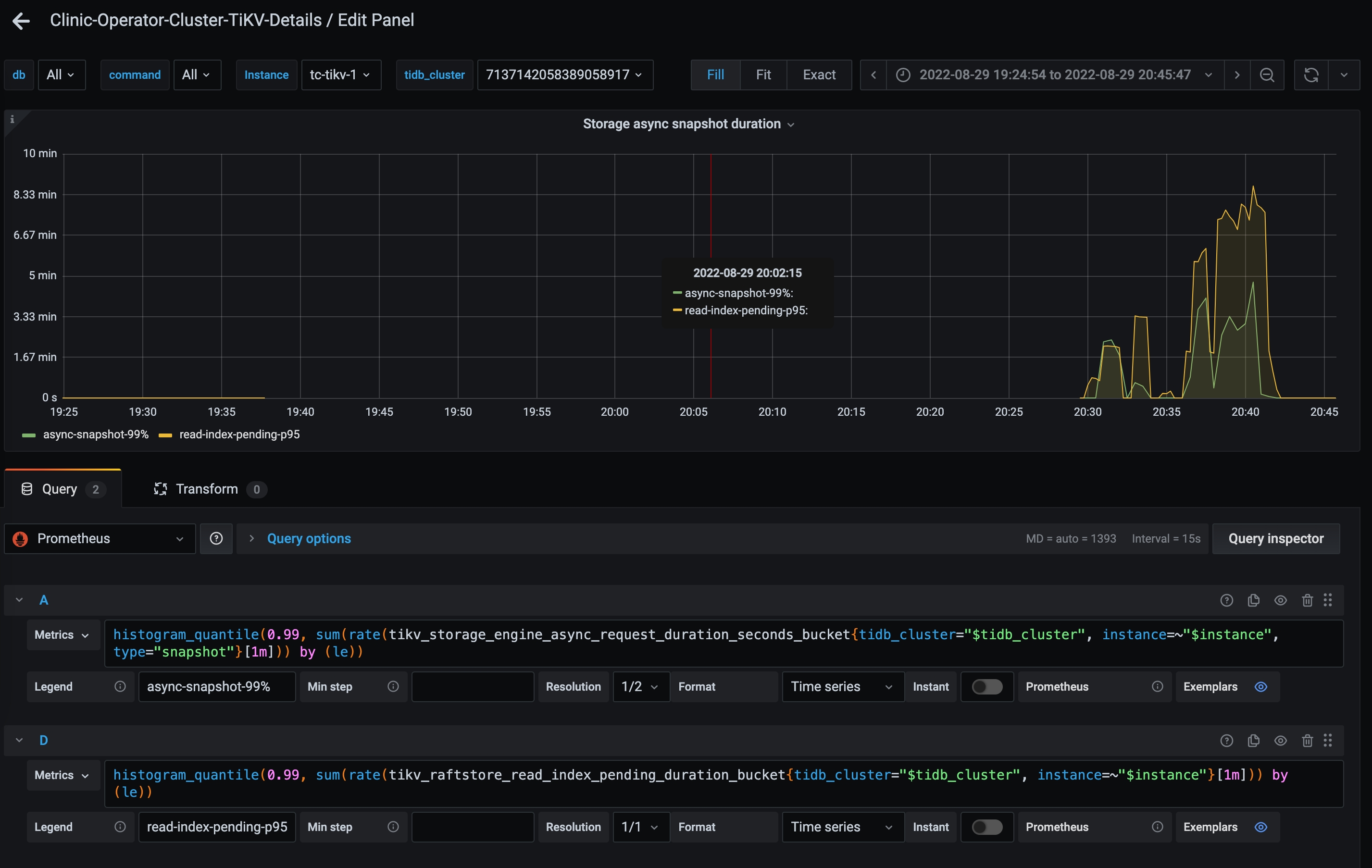The height and width of the screenshot is (868, 1372).
Task: Click the back arrow to exit Edit Panel
Action: (21, 21)
